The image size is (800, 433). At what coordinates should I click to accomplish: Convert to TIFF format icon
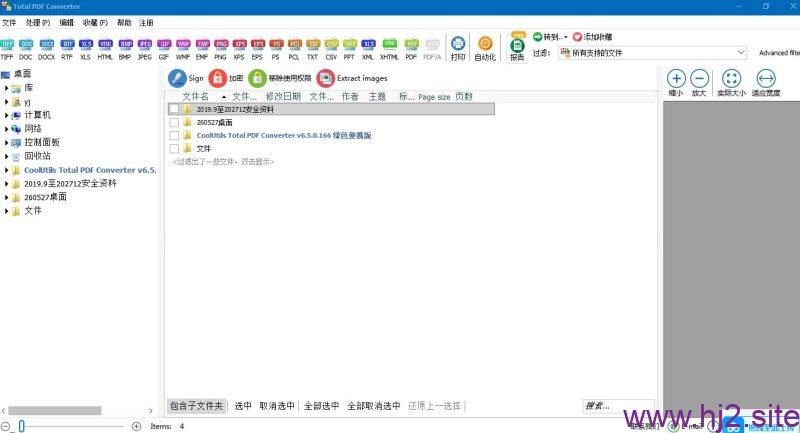pos(7,49)
